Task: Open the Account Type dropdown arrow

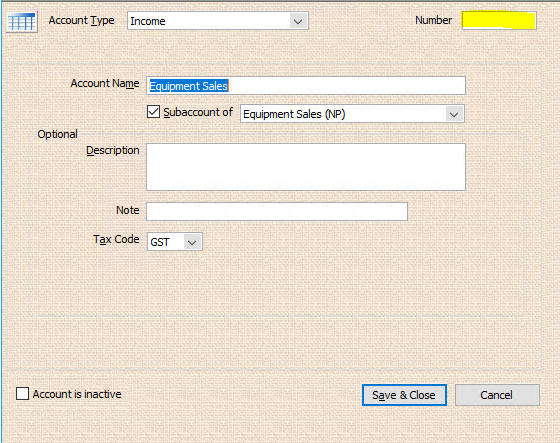Action: click(x=298, y=21)
